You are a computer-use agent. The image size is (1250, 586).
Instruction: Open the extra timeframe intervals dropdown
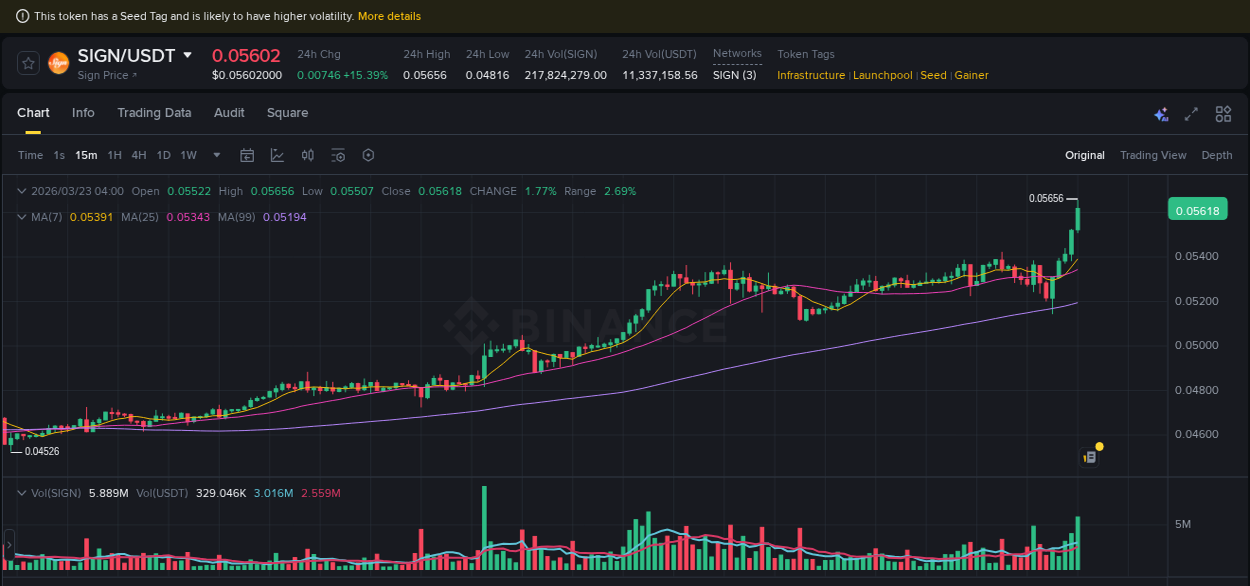[216, 155]
